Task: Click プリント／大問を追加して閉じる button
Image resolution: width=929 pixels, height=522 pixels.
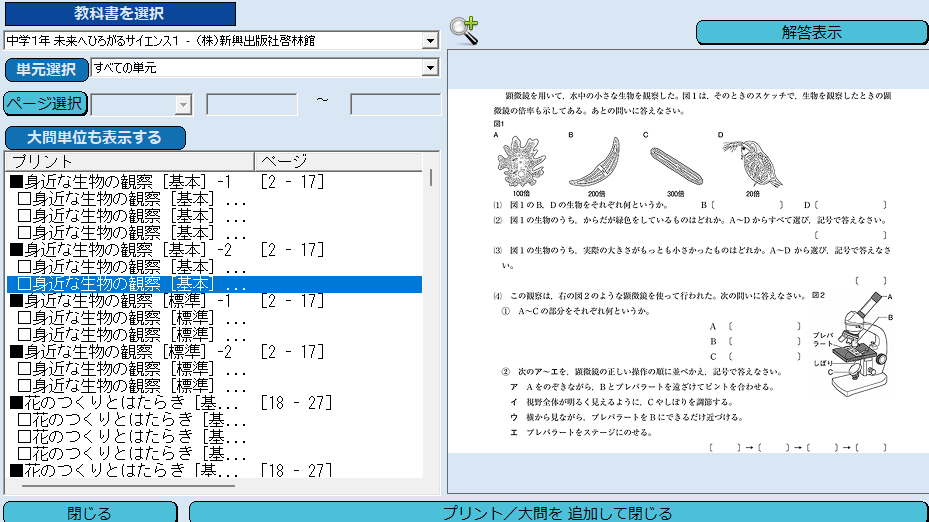Action: point(557,512)
